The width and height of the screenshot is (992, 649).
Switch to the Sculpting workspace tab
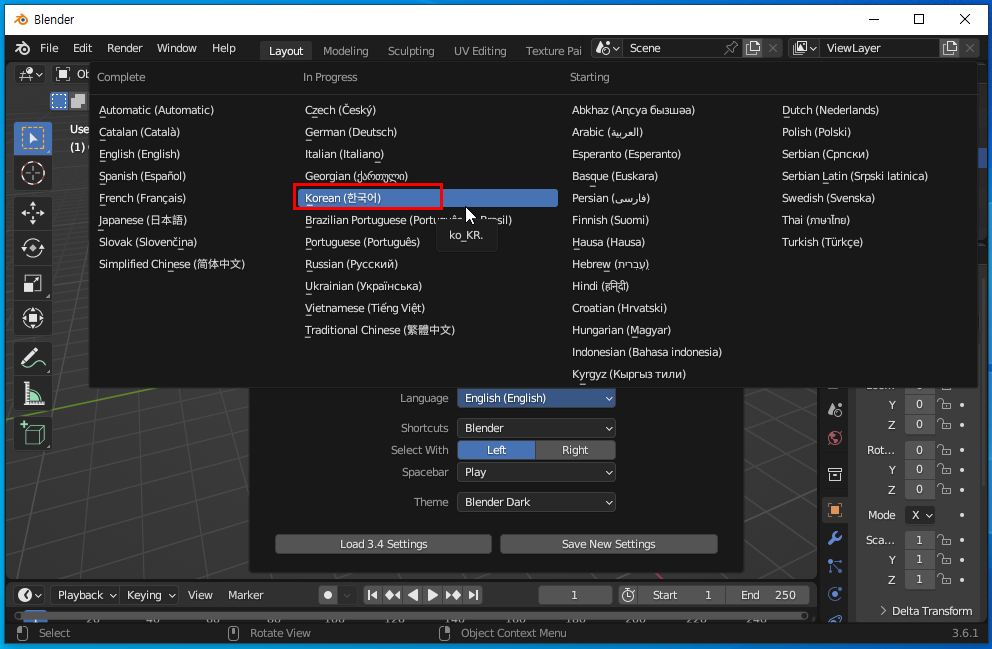[411, 51]
